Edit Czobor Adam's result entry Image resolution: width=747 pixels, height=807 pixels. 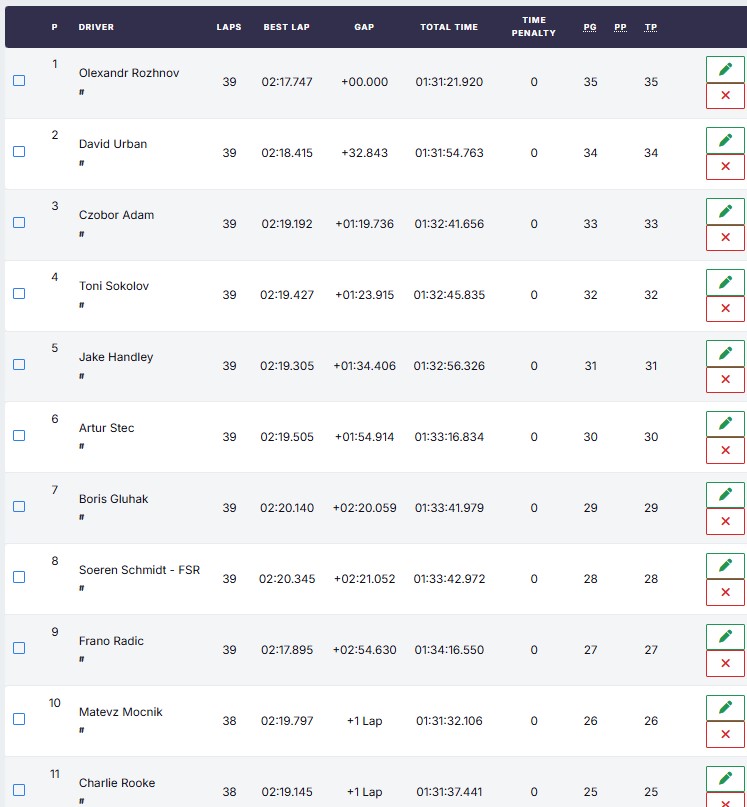pos(725,212)
